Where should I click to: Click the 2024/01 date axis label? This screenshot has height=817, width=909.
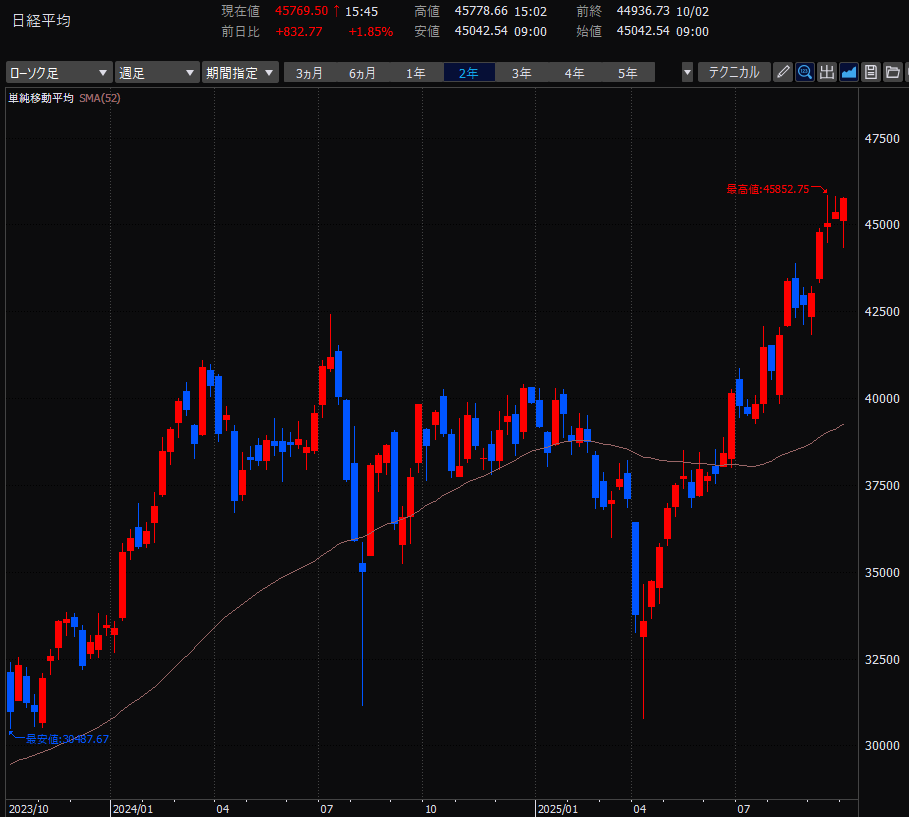point(133,809)
